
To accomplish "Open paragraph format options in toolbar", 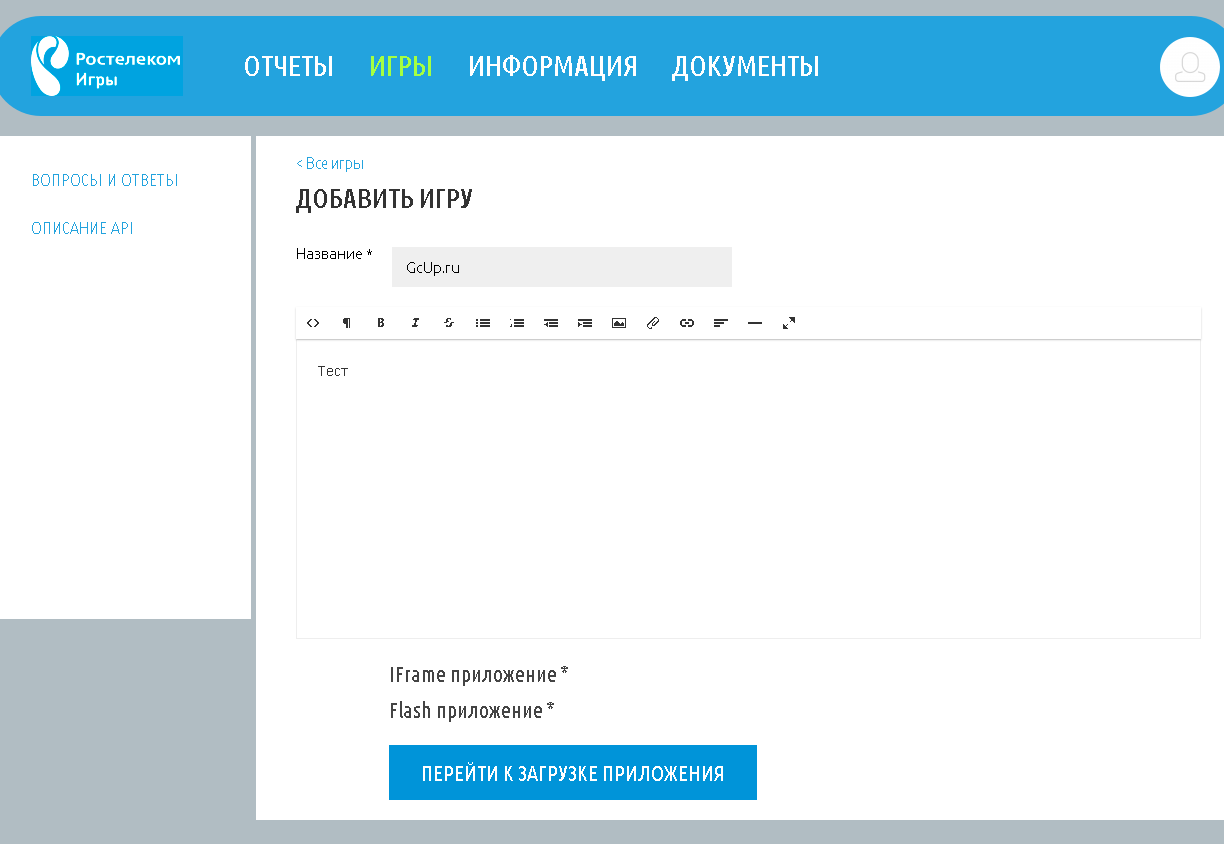I will coord(347,323).
